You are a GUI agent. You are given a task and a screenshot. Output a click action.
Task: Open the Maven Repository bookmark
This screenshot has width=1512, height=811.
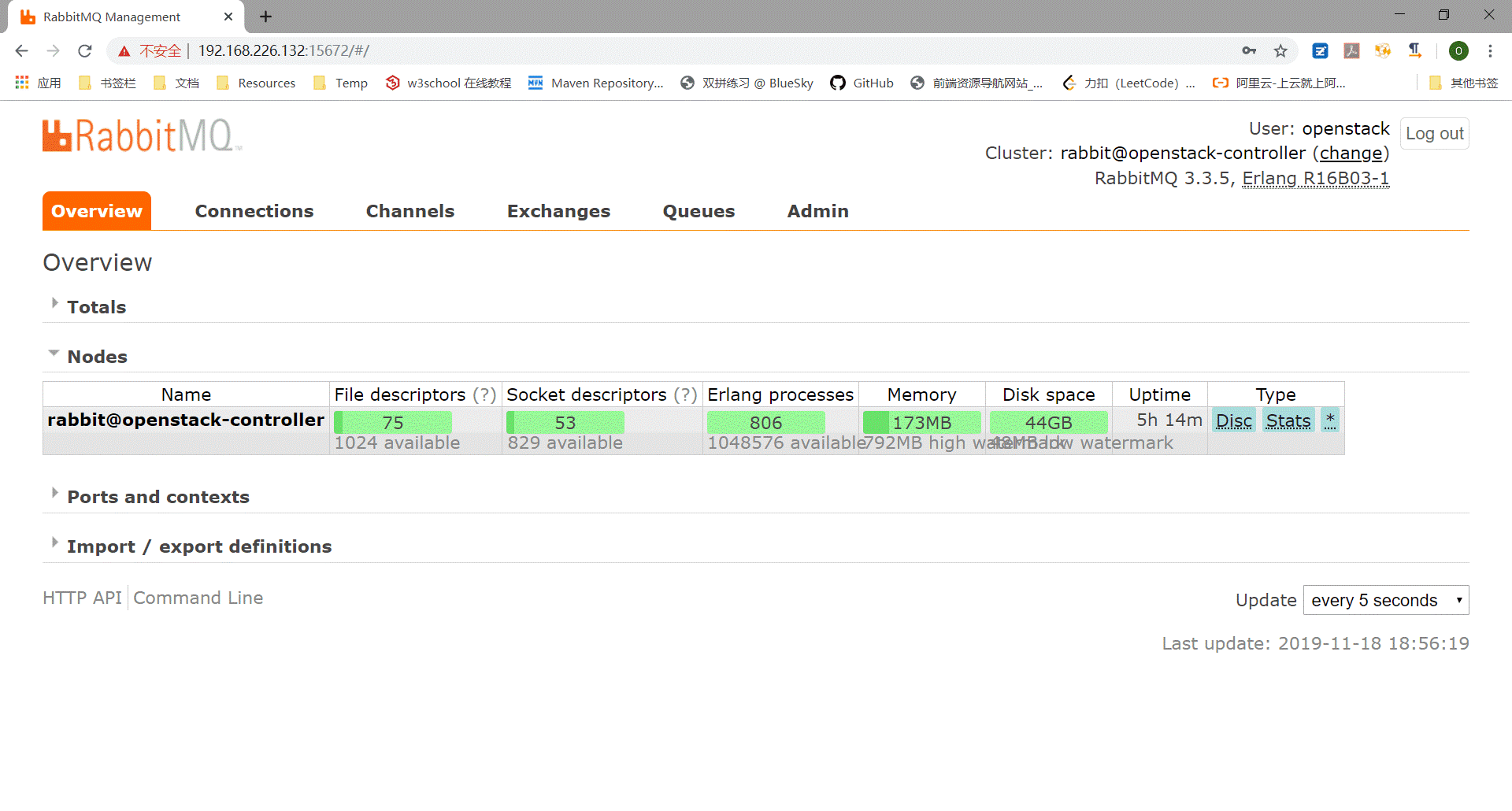pyautogui.click(x=596, y=83)
